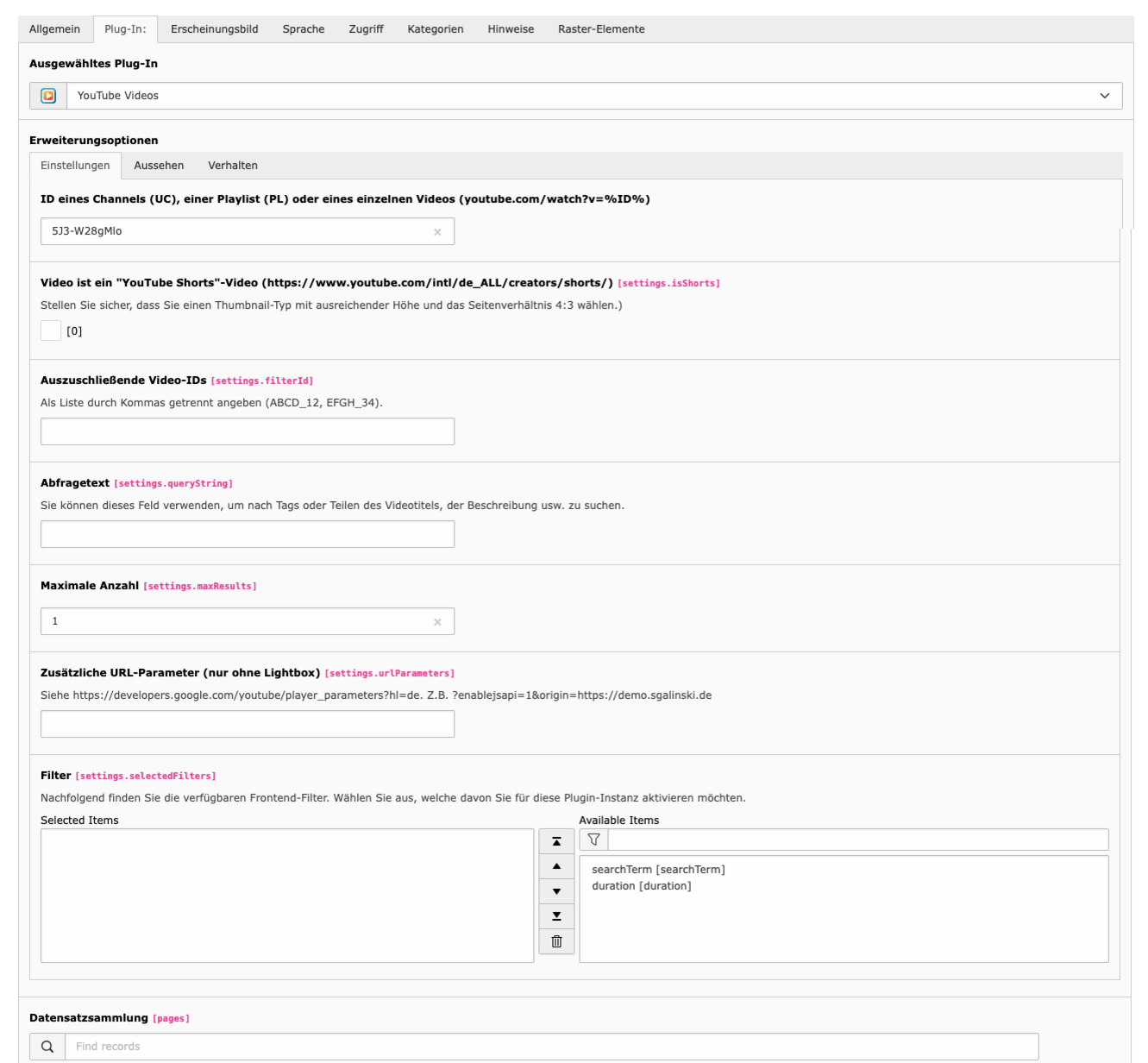Click the trash icon below the arrows
Viewport: 1148px width, 1063px height.
[556, 941]
